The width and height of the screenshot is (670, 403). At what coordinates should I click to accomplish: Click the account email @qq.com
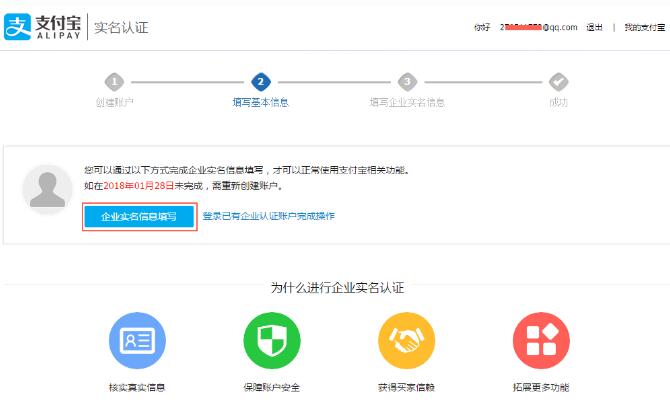538,27
